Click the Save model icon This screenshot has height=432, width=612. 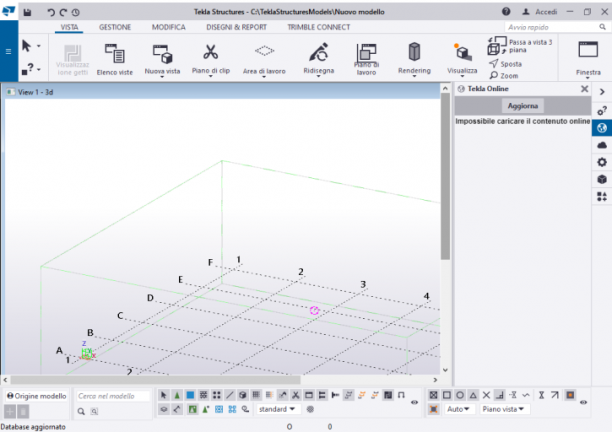pos(27,12)
